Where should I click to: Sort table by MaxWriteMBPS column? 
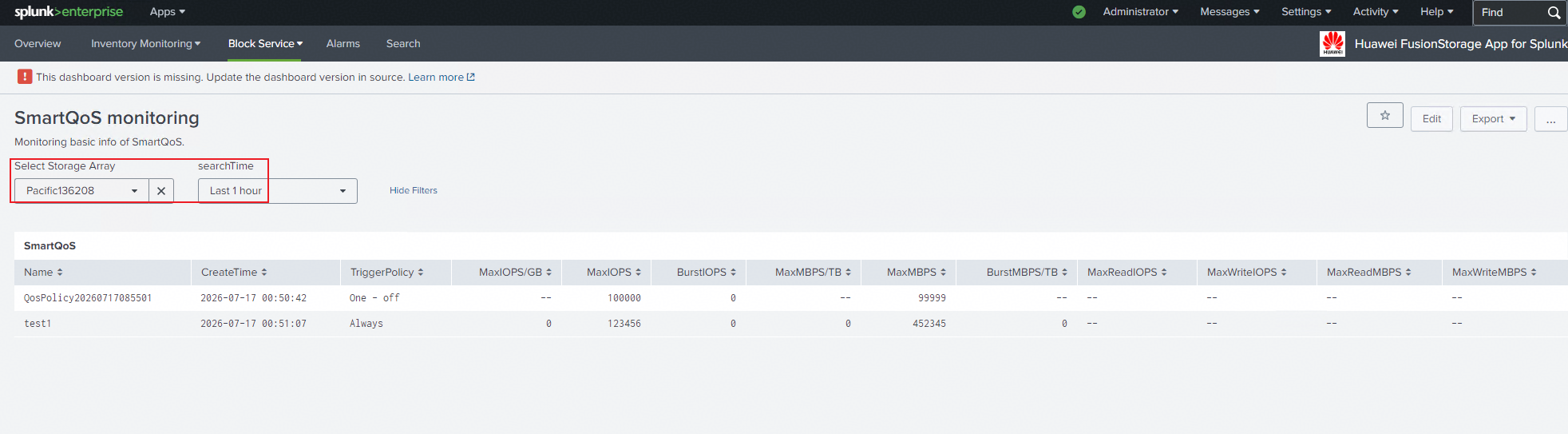(x=1495, y=273)
